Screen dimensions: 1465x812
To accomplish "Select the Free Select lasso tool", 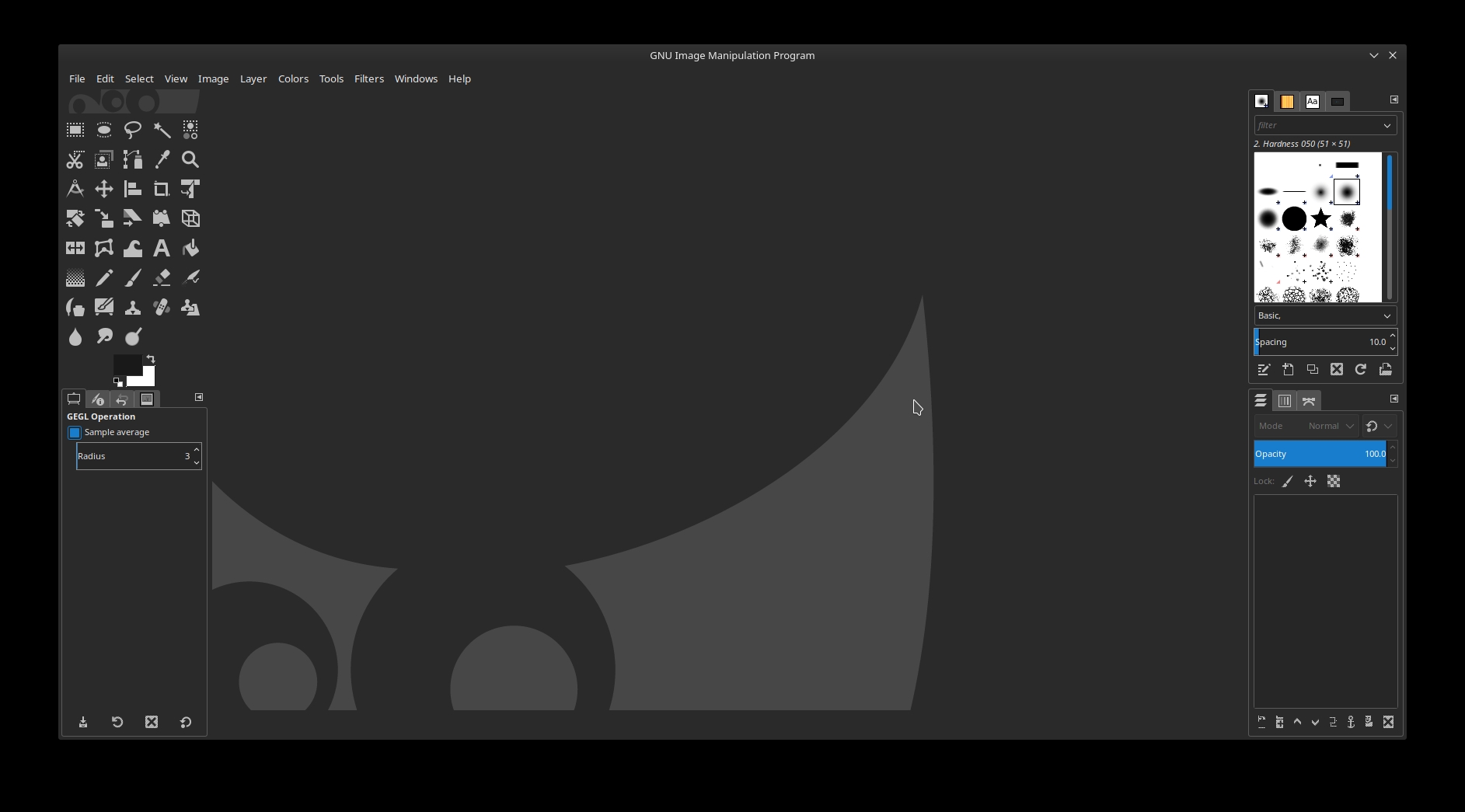I will (133, 130).
